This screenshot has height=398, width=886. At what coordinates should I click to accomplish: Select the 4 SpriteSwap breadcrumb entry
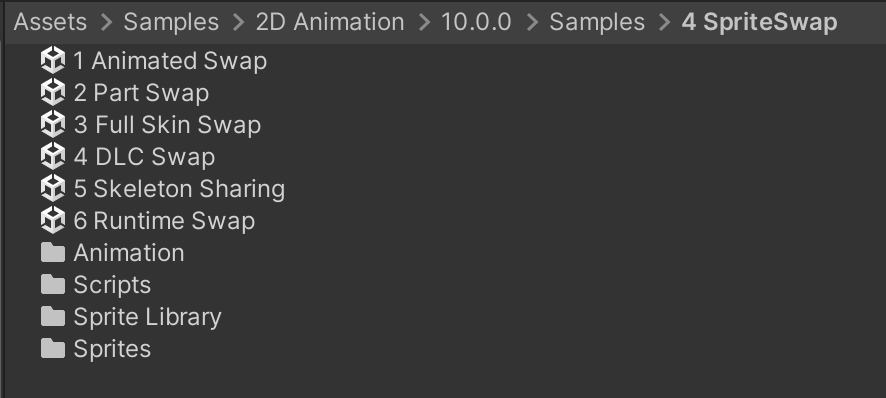[x=759, y=23]
